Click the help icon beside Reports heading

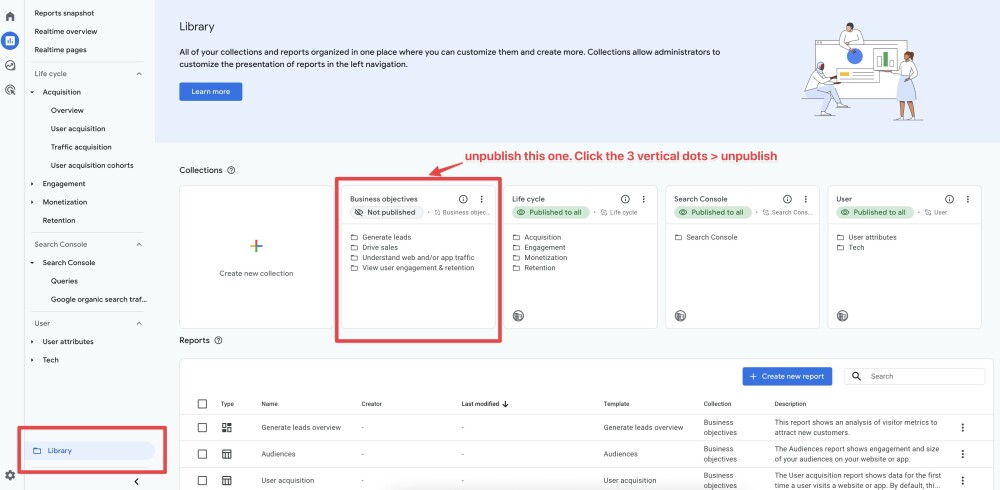(x=219, y=341)
